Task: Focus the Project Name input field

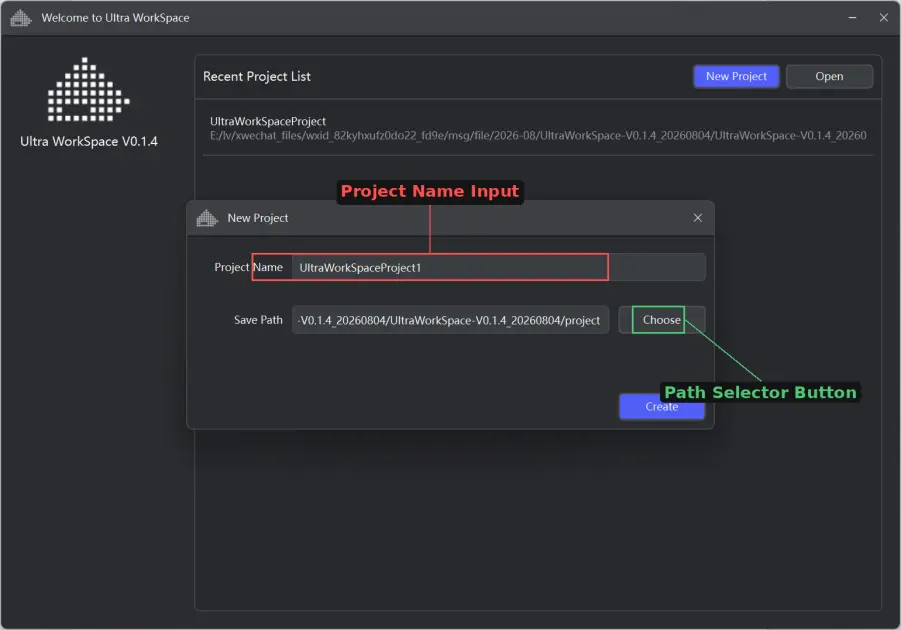Action: pyautogui.click(x=498, y=267)
